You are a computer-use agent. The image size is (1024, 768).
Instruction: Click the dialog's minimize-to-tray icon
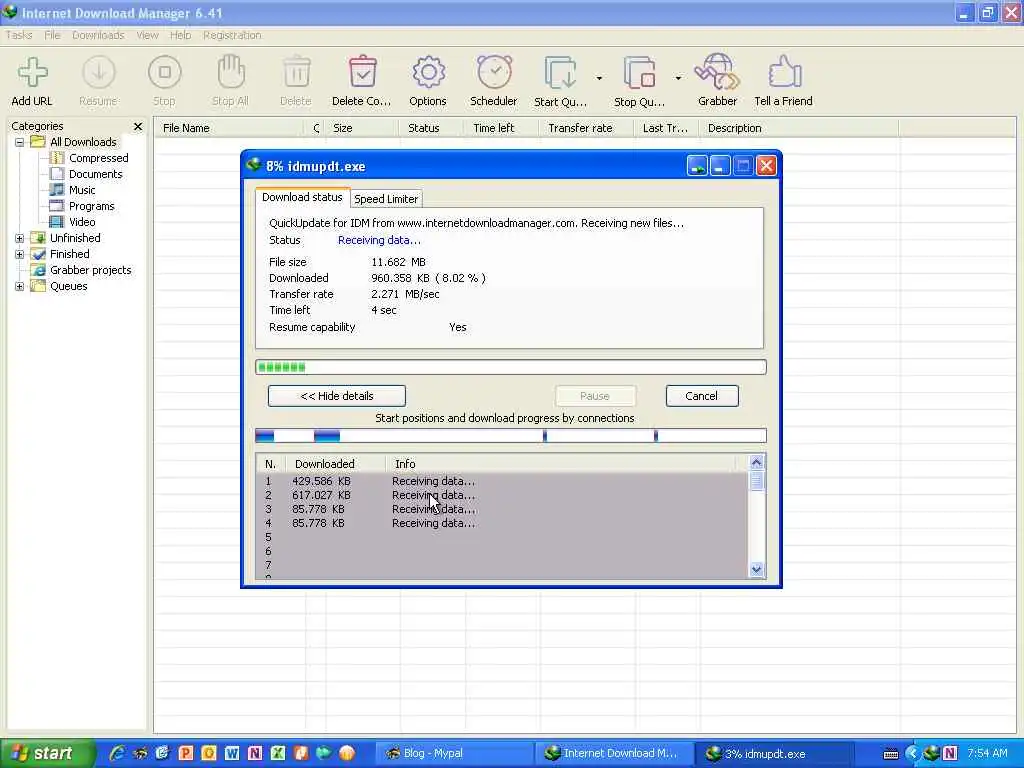697,167
